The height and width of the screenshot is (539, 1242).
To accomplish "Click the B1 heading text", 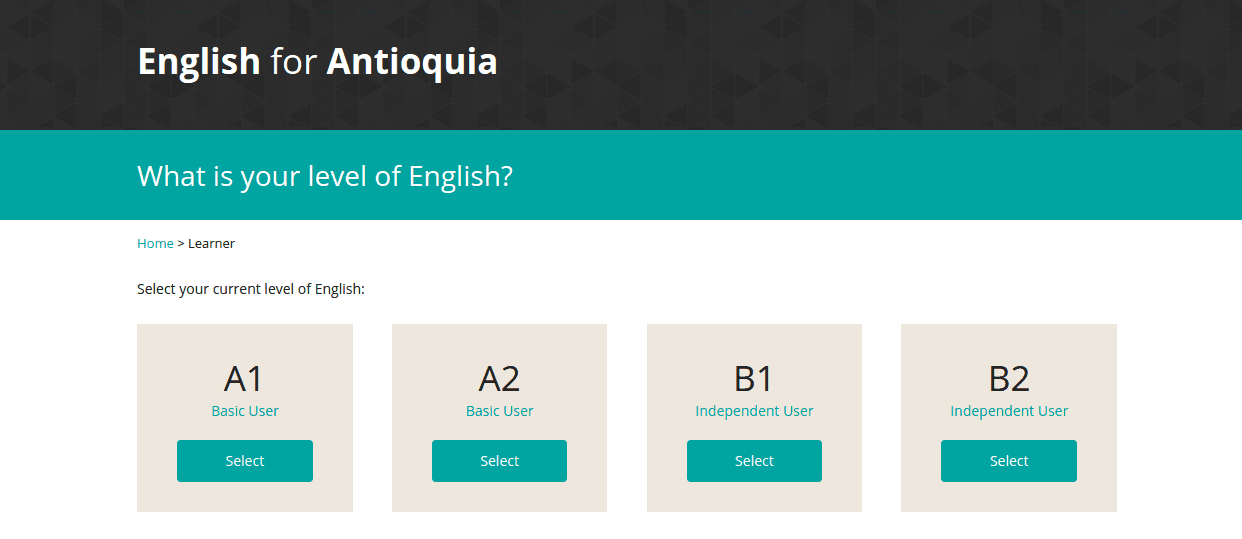I will click(x=754, y=379).
